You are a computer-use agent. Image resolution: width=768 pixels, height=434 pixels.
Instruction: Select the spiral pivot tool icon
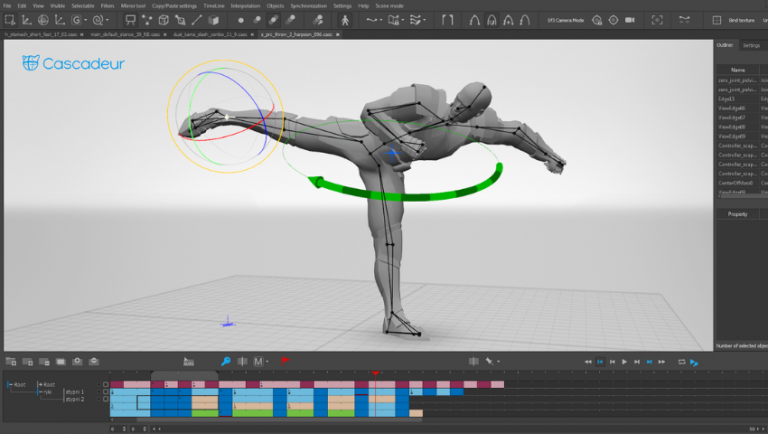[97, 20]
